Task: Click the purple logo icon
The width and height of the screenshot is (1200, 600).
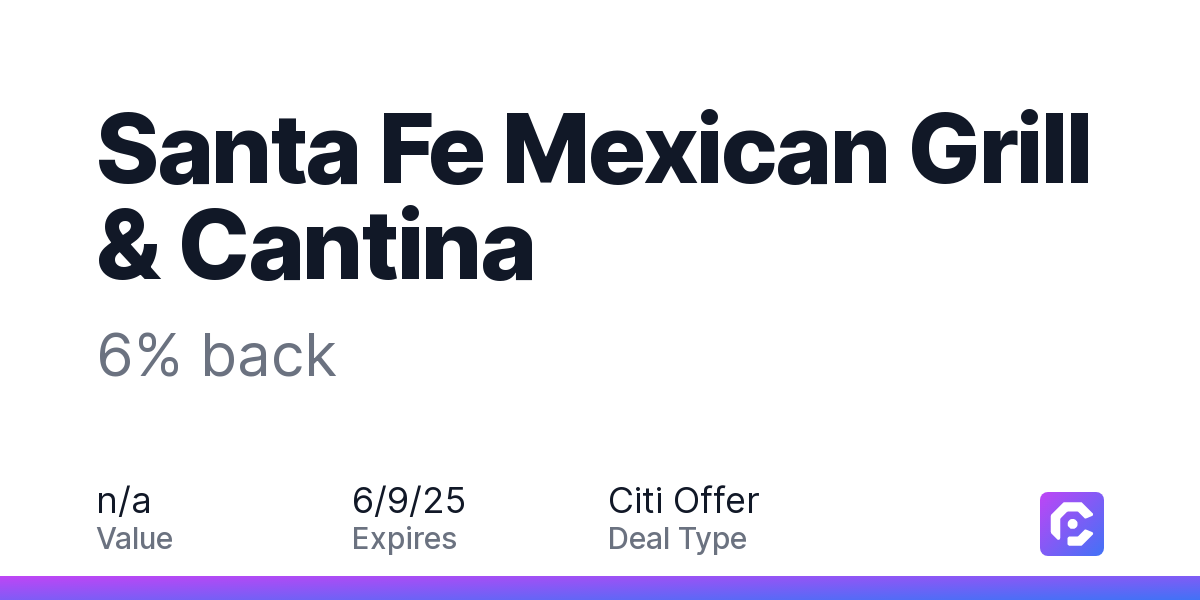Action: point(1072,523)
